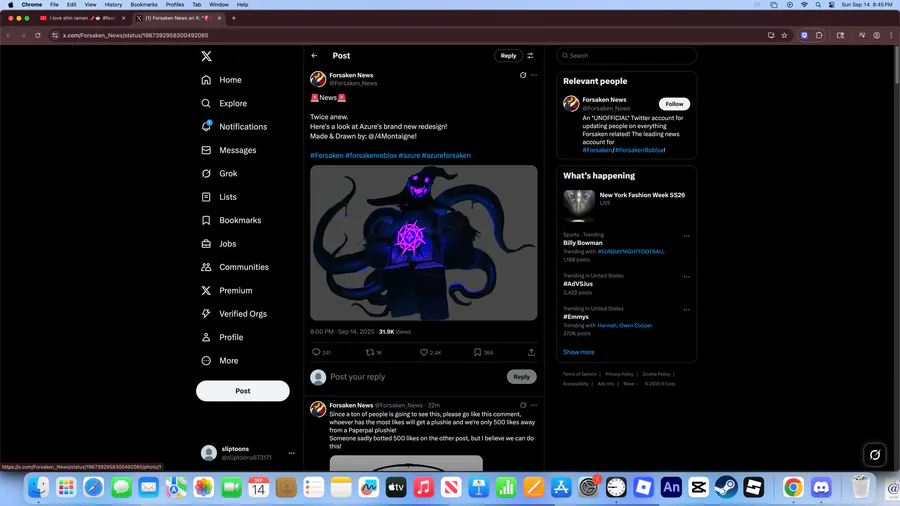This screenshot has height=506, width=900.
Task: Click the X logo in sidebar
Action: point(207,56)
